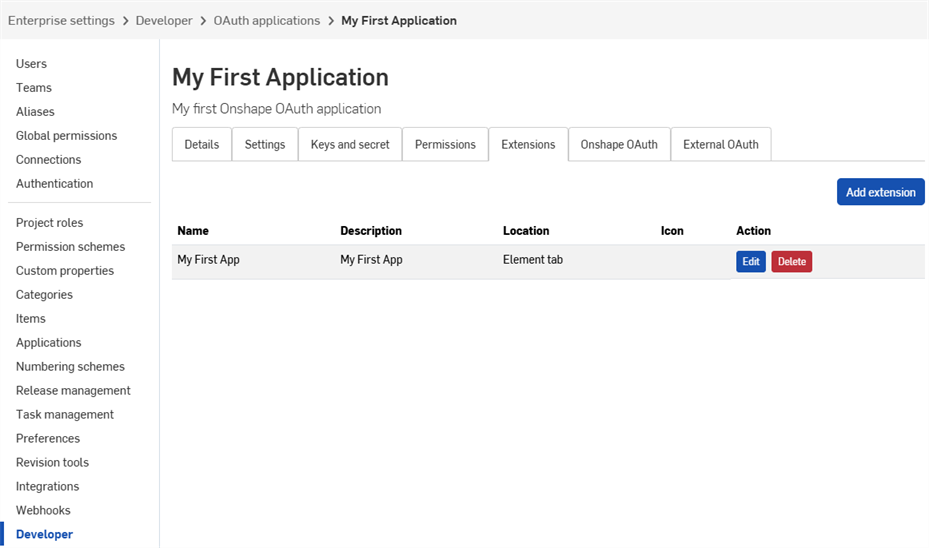Open Permission schemes page
The width and height of the screenshot is (929, 548).
point(71,246)
